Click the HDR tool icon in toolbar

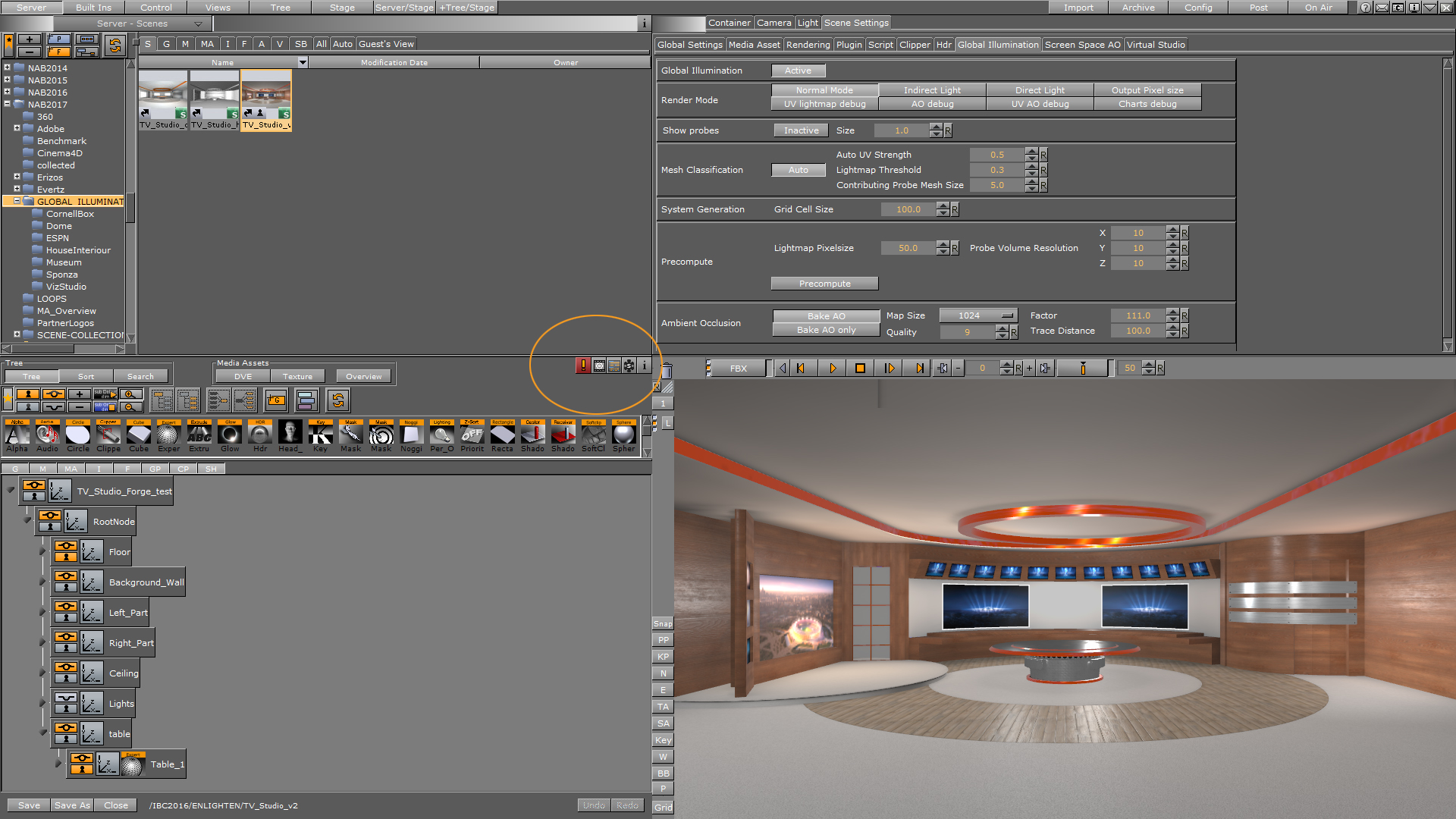261,435
